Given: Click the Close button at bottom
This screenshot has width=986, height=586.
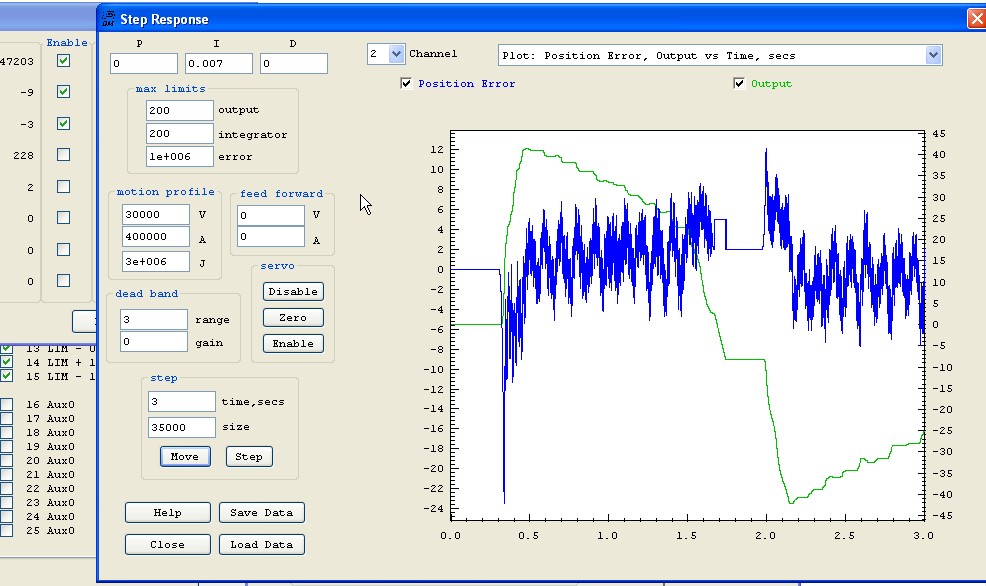Looking at the screenshot, I should coord(167,545).
